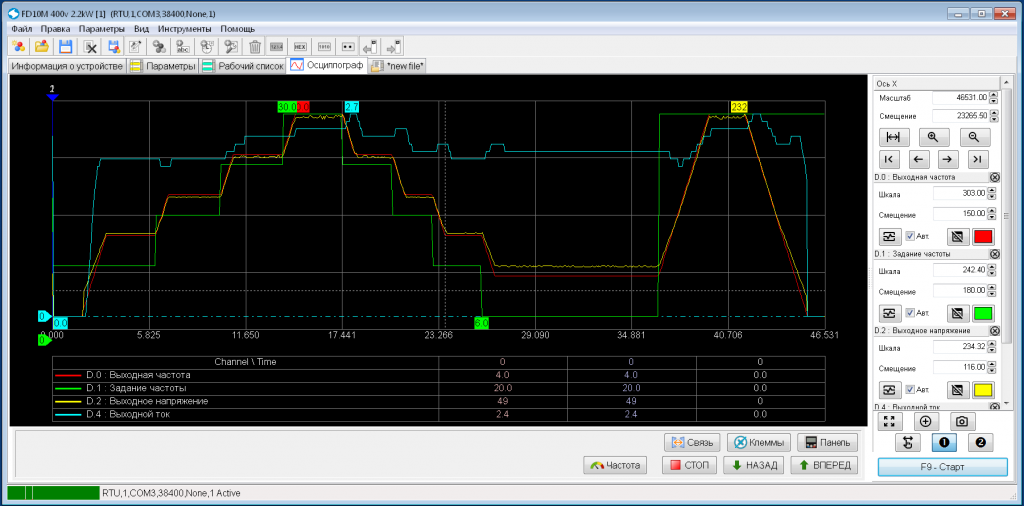The width and height of the screenshot is (1024, 506).
Task: Increase the D.2 Шкала value
Action: pos(994,344)
